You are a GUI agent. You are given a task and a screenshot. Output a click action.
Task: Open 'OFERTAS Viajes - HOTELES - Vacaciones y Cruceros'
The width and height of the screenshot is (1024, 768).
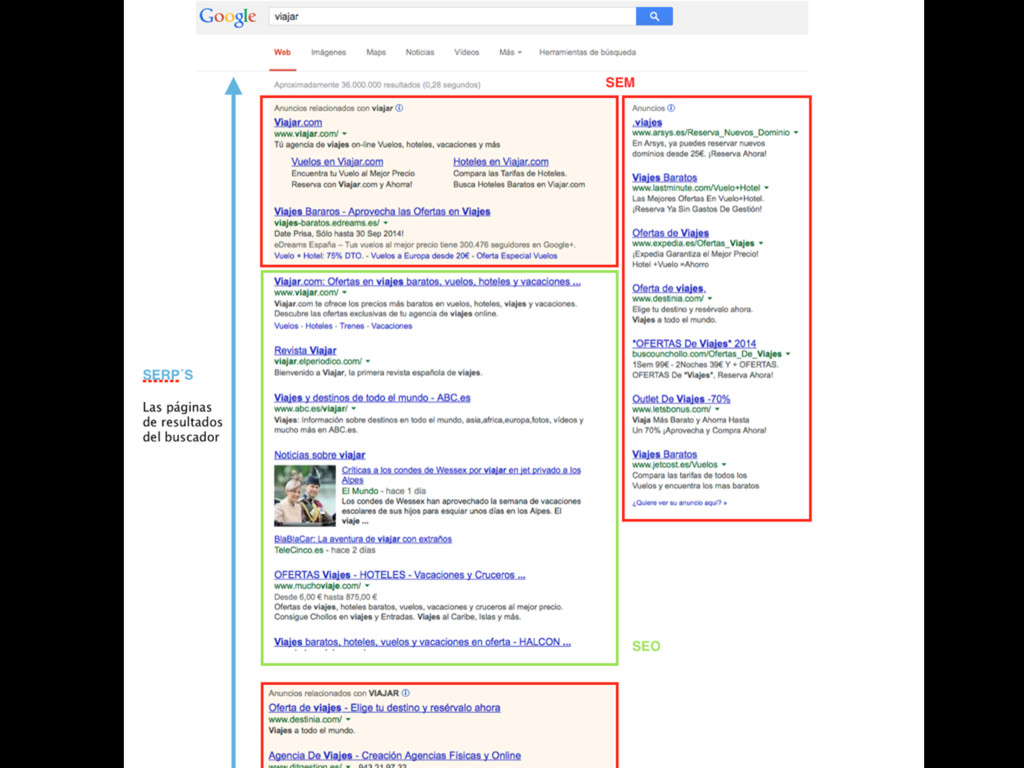(399, 575)
